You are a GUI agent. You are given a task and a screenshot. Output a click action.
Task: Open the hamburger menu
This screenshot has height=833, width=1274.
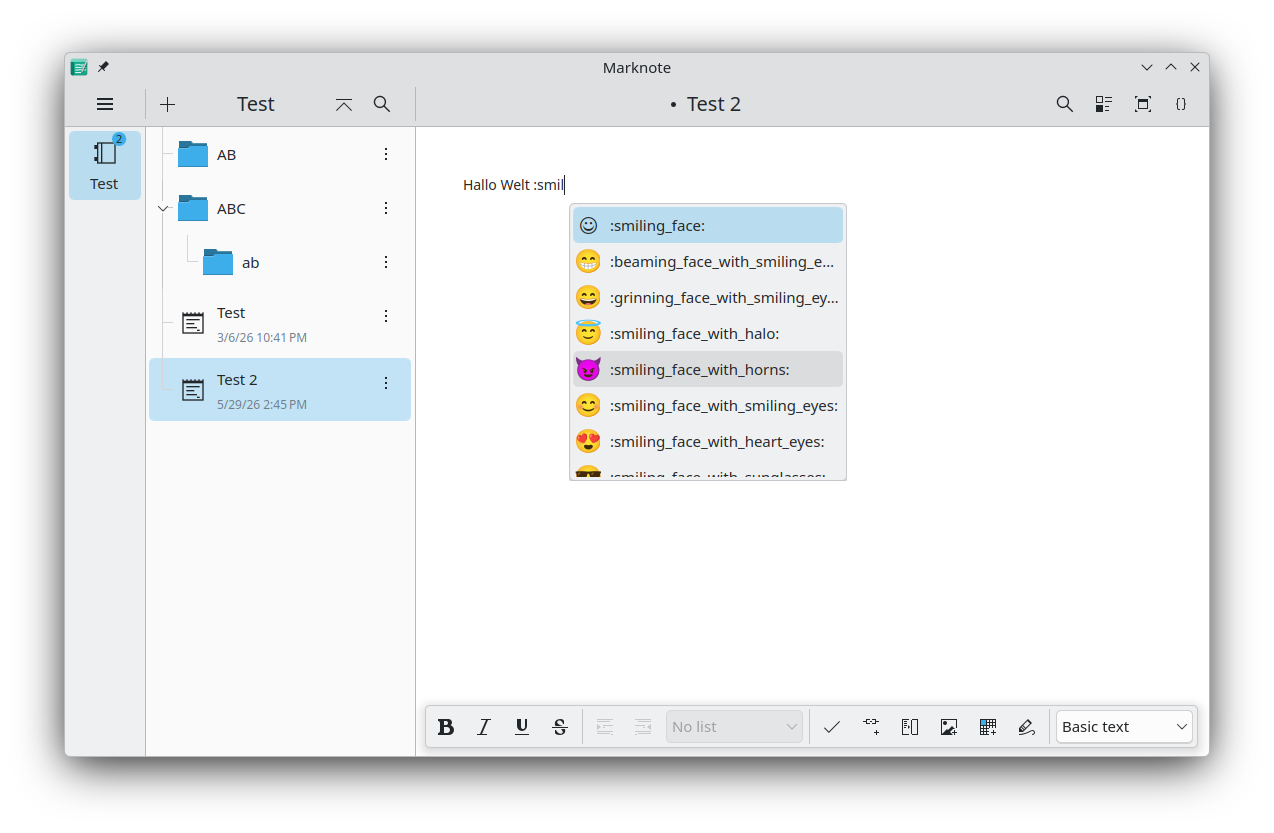pyautogui.click(x=105, y=104)
